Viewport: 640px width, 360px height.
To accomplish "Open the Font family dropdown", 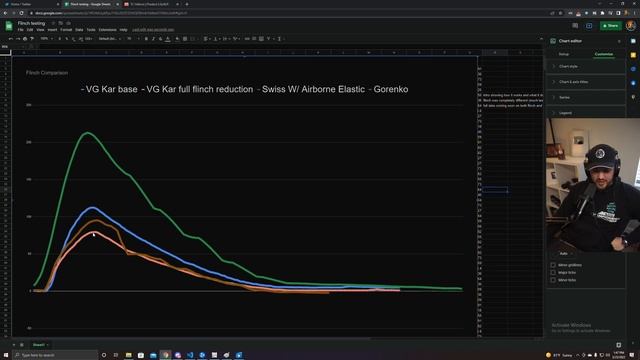I will tap(109, 39).
